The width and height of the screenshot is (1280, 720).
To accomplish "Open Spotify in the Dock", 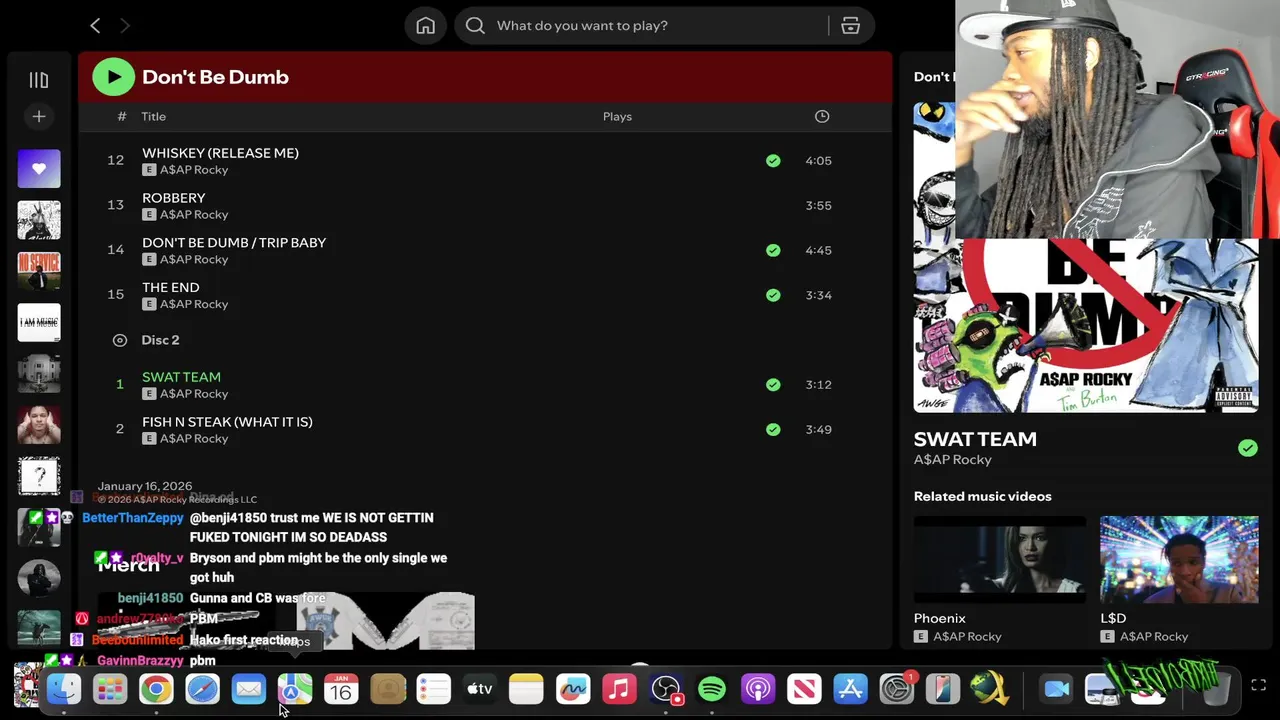I will tap(712, 689).
